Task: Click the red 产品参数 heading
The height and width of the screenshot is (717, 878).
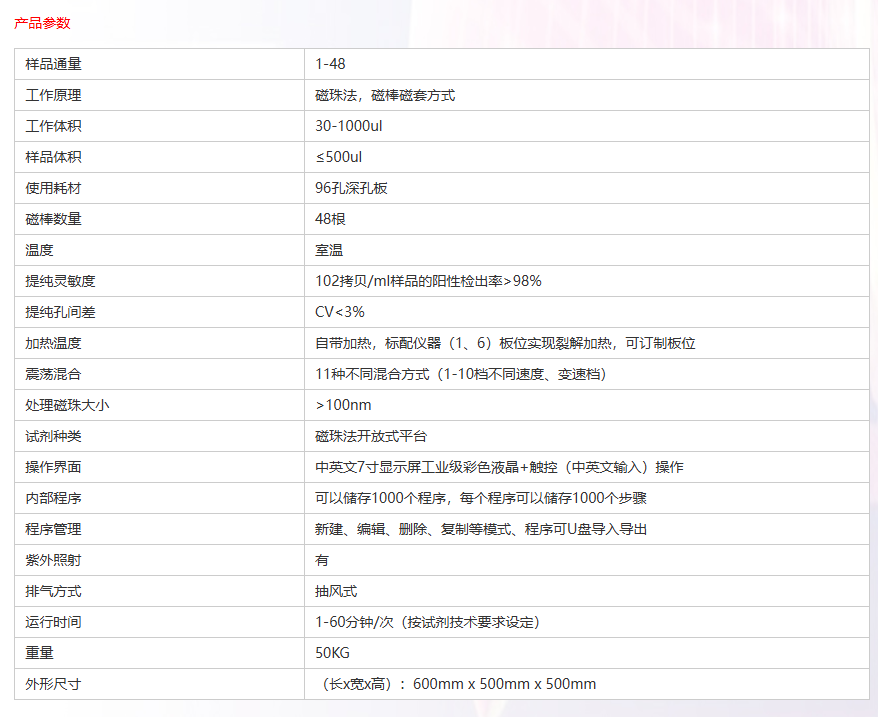Action: (x=42, y=23)
